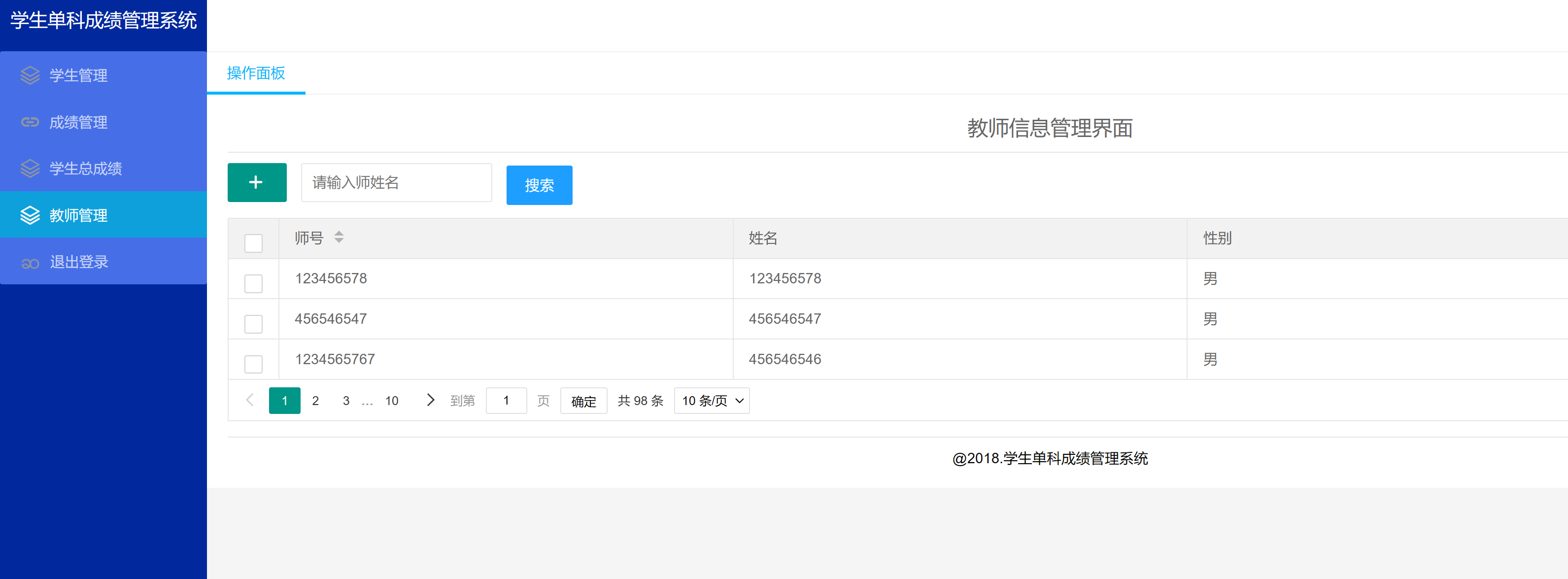Click the 搜索 search button
This screenshot has width=1568, height=579.
539,185
